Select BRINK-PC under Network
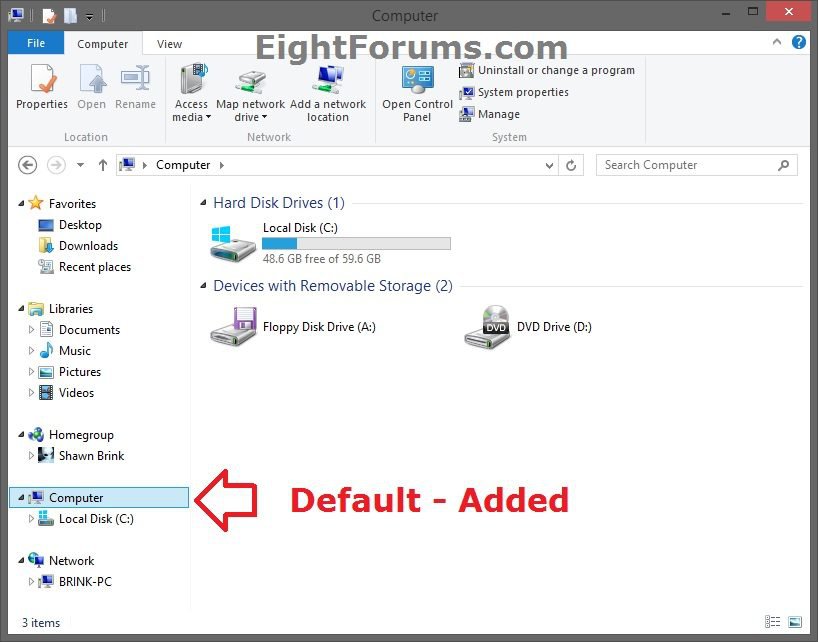 85,582
